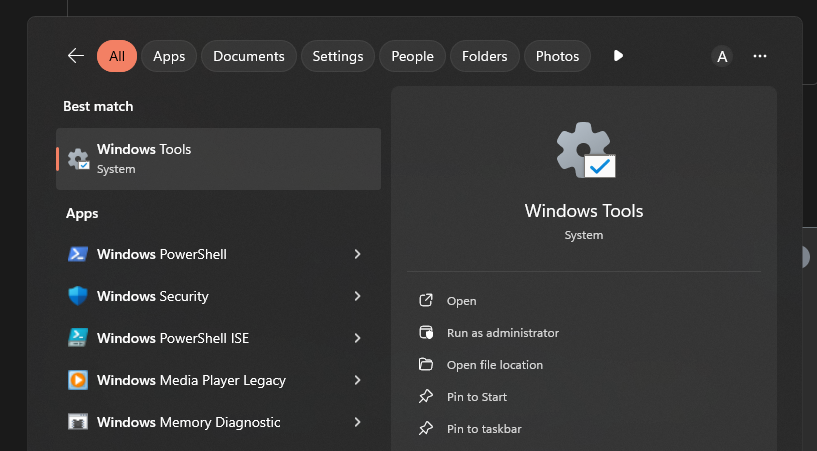Select Windows Tools best match result
The image size is (817, 451).
pos(218,159)
